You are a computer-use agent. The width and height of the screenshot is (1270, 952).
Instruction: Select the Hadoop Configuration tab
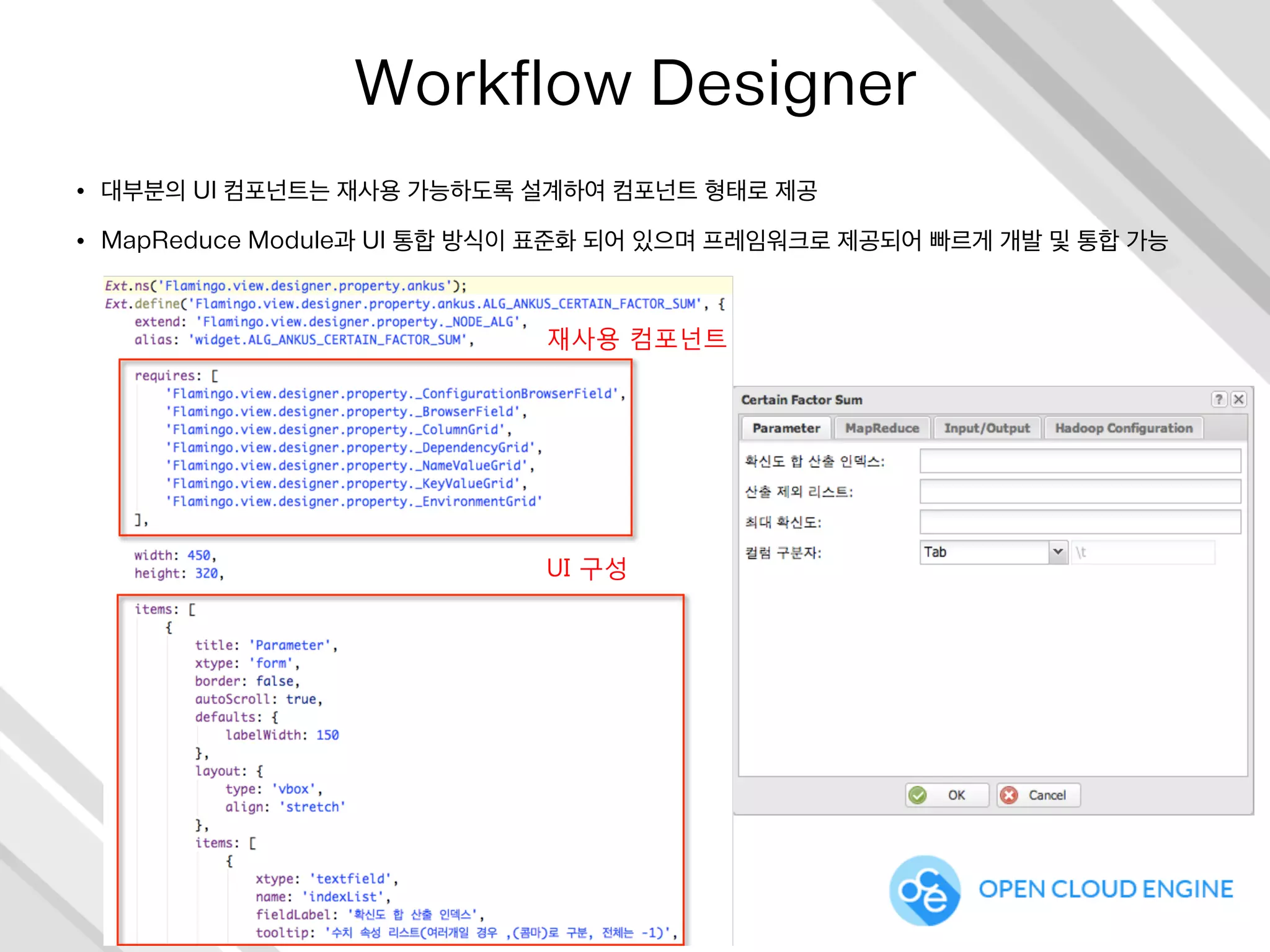point(1124,428)
